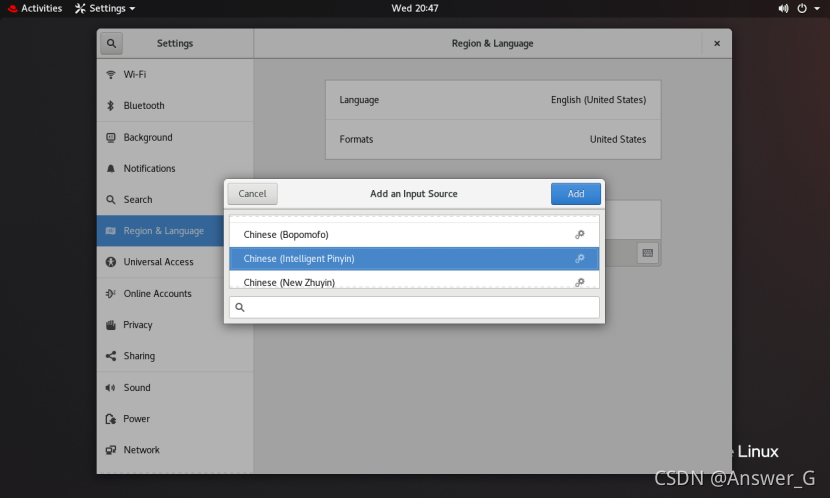Click the Language row showing English (United States)
Screen dimensions: 831x499
pos(493,100)
